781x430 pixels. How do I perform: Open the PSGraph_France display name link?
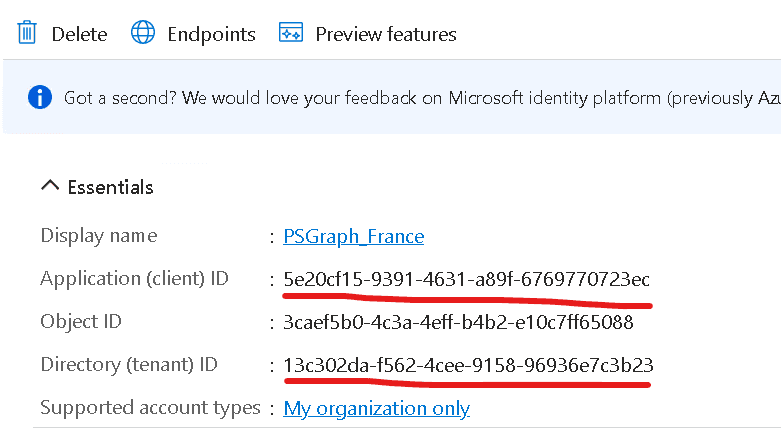(x=354, y=237)
